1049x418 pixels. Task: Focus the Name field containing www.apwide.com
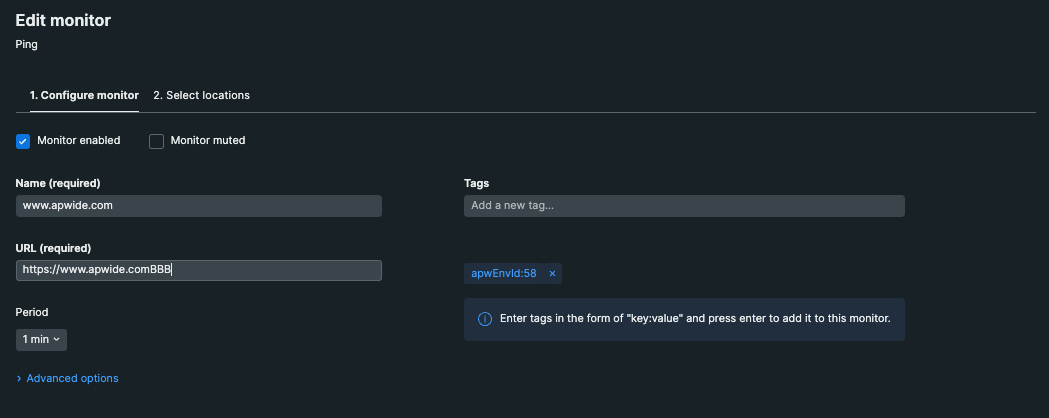pos(199,206)
